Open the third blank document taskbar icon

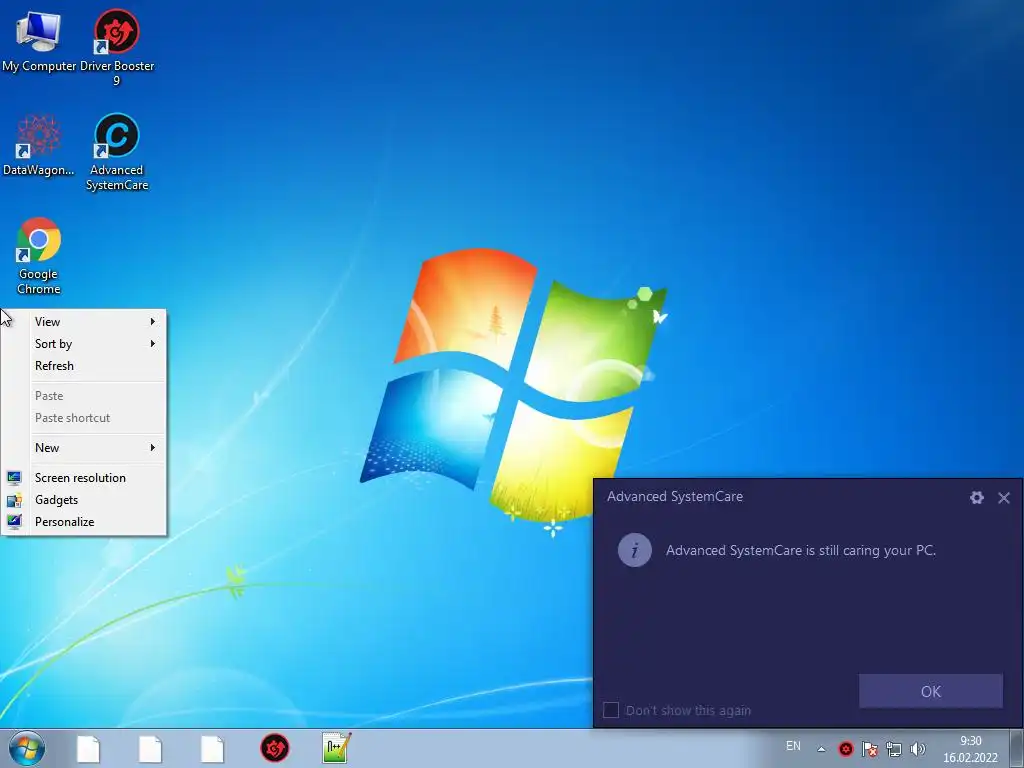pyautogui.click(x=212, y=749)
